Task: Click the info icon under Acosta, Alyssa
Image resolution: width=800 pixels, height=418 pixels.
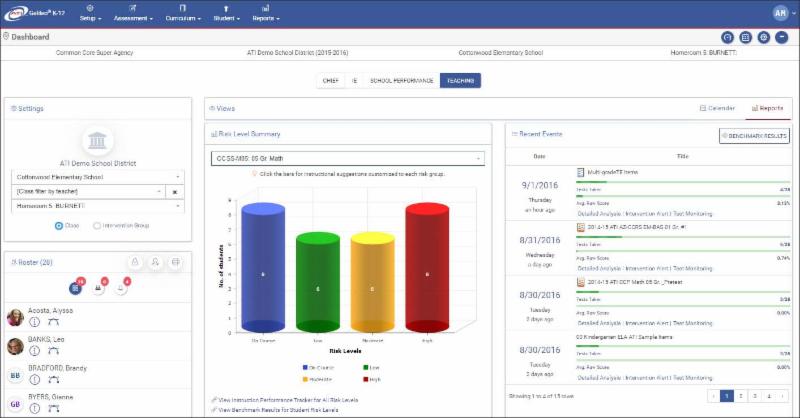Action: (x=34, y=324)
